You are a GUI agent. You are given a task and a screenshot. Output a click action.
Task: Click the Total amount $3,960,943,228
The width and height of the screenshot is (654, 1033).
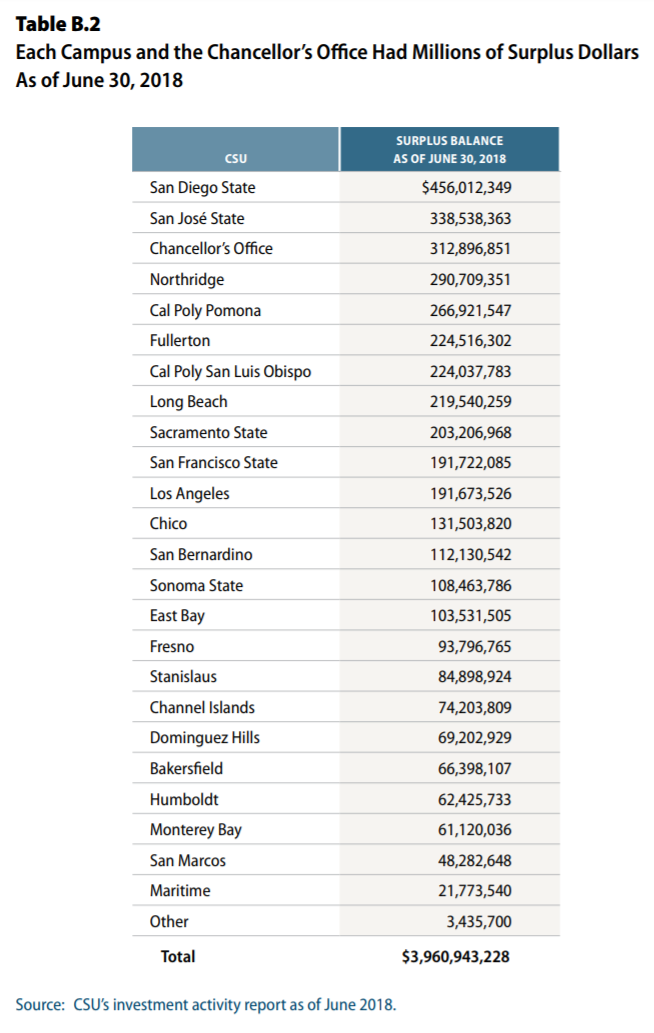455,956
